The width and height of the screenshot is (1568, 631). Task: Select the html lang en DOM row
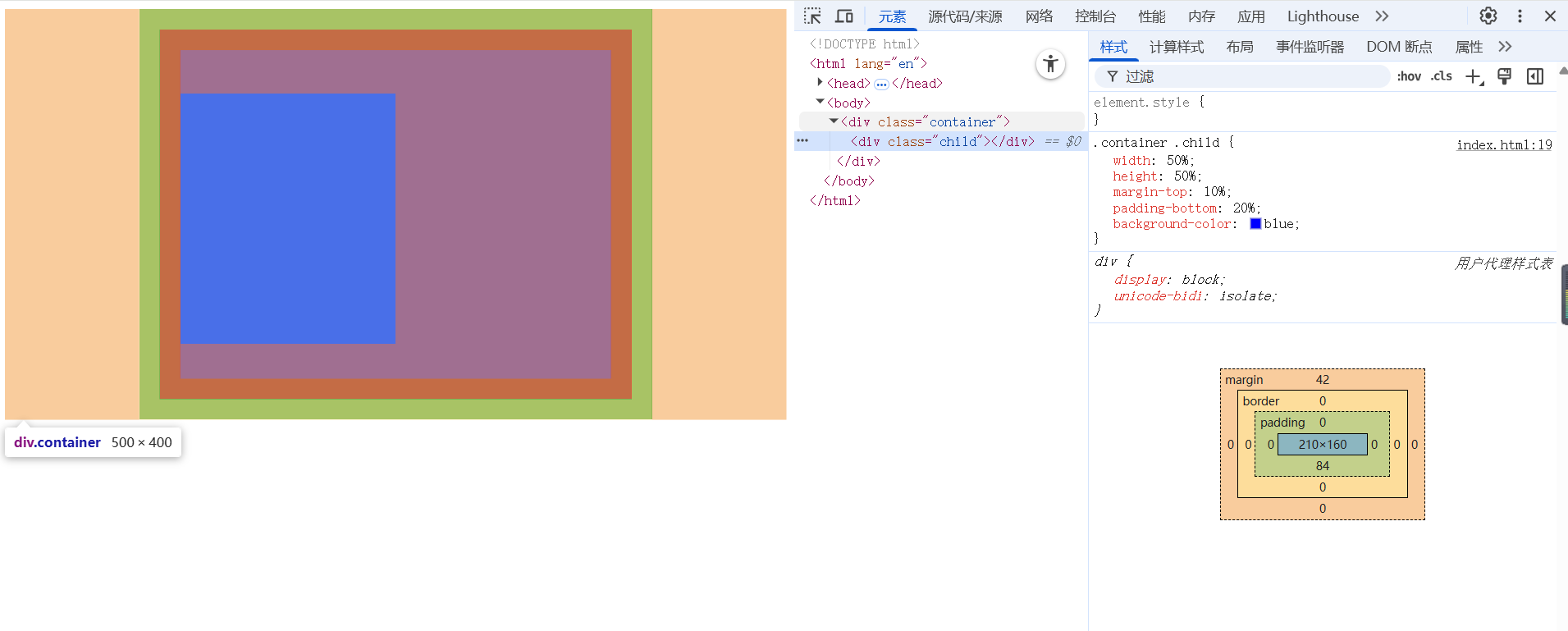(x=868, y=63)
